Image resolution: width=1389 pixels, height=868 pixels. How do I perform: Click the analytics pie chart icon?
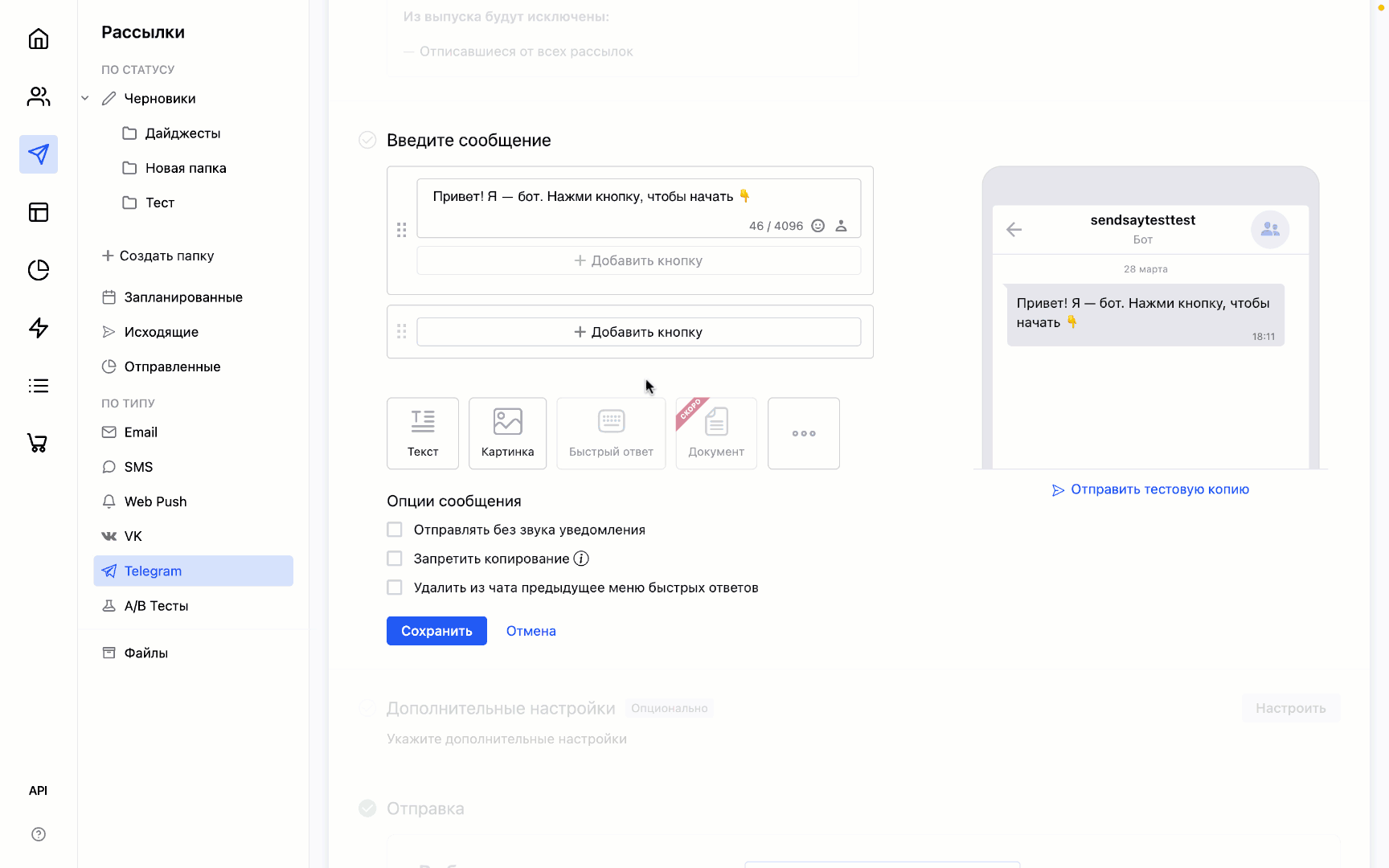tap(39, 270)
